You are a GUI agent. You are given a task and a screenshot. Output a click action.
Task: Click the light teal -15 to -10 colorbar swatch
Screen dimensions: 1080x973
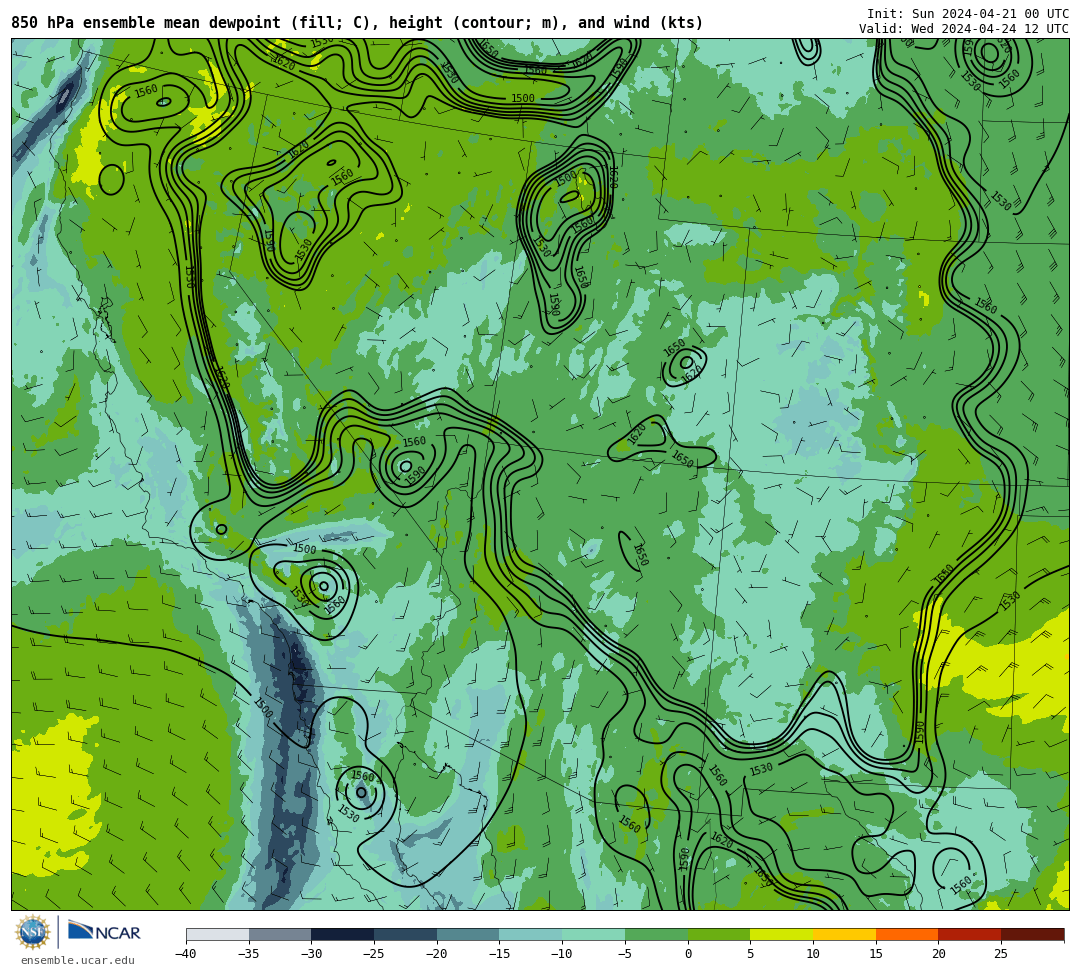pyautogui.click(x=531, y=934)
